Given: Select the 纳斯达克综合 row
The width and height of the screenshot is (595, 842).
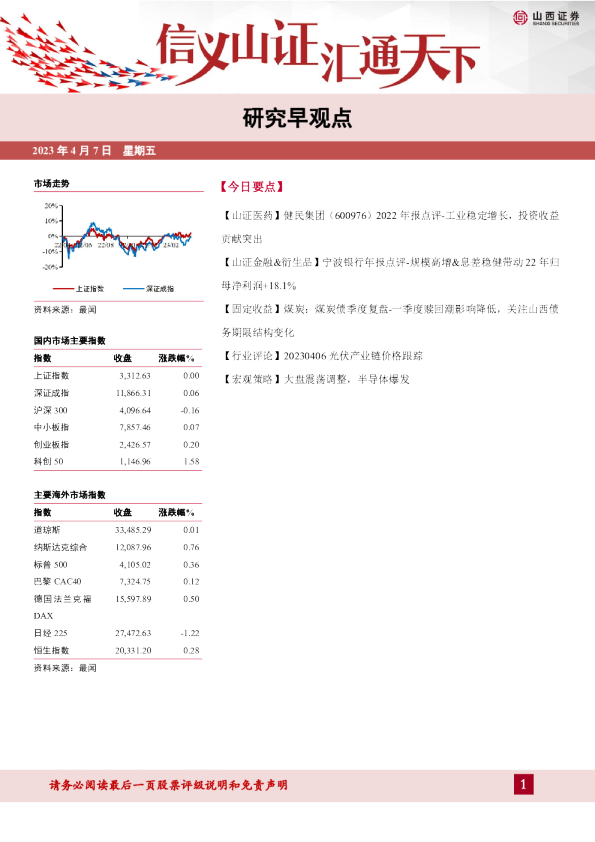Looking at the screenshot, I should coord(117,547).
